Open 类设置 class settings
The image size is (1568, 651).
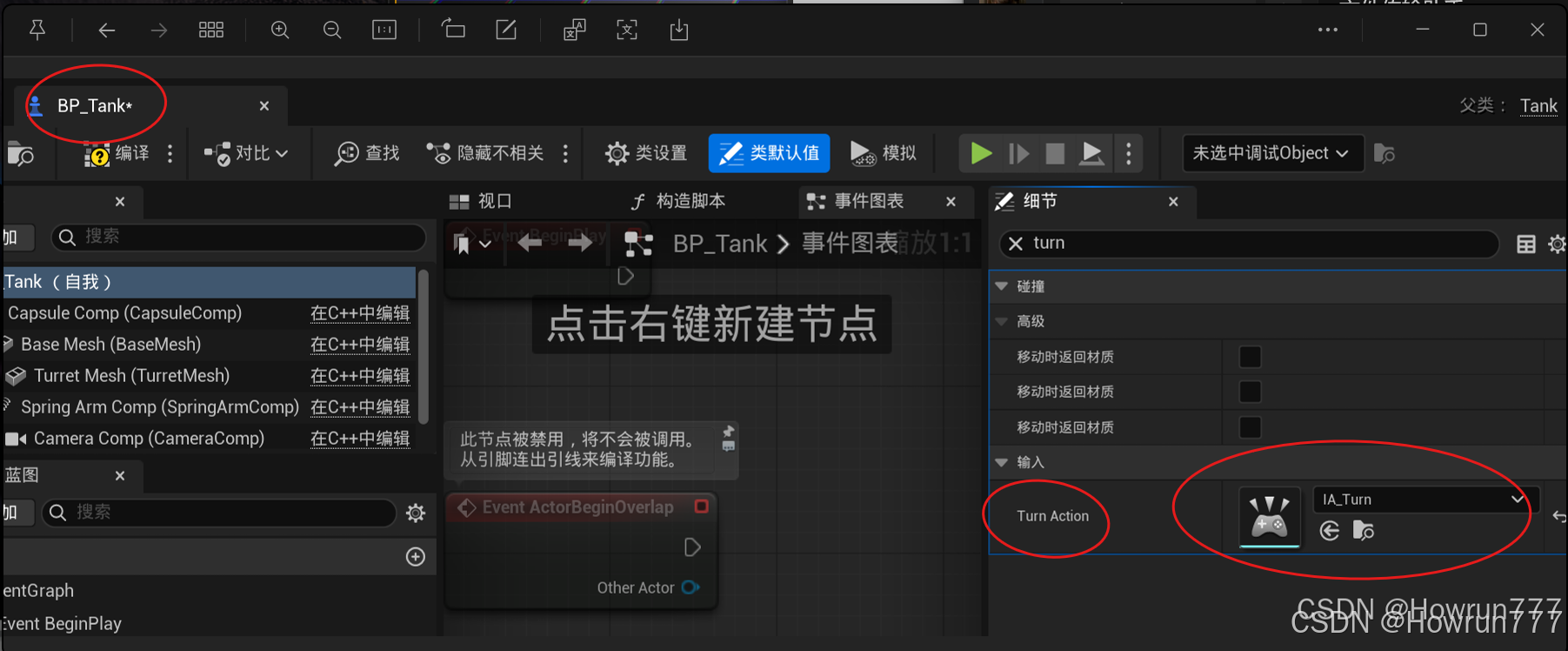[x=646, y=154]
